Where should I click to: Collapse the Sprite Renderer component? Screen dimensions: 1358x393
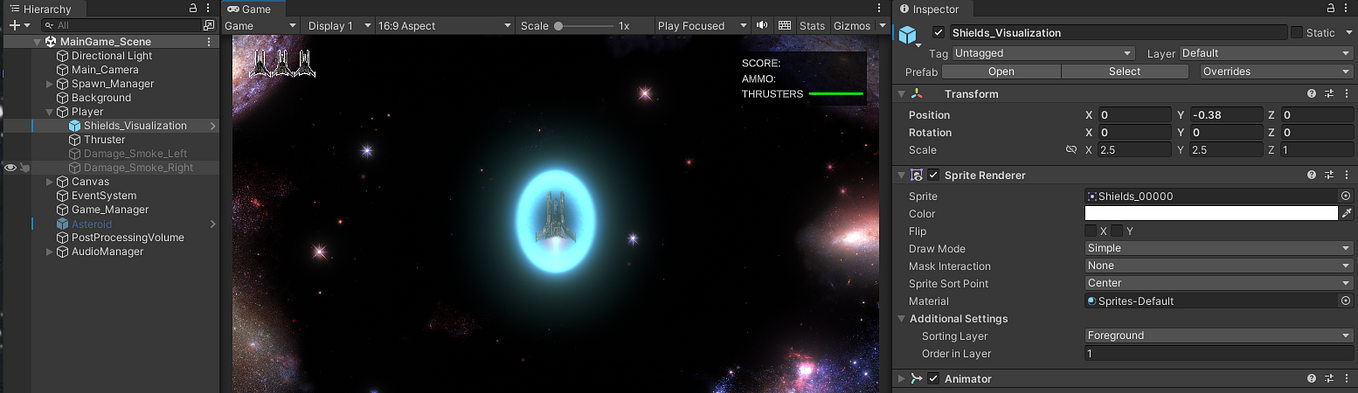coord(901,175)
